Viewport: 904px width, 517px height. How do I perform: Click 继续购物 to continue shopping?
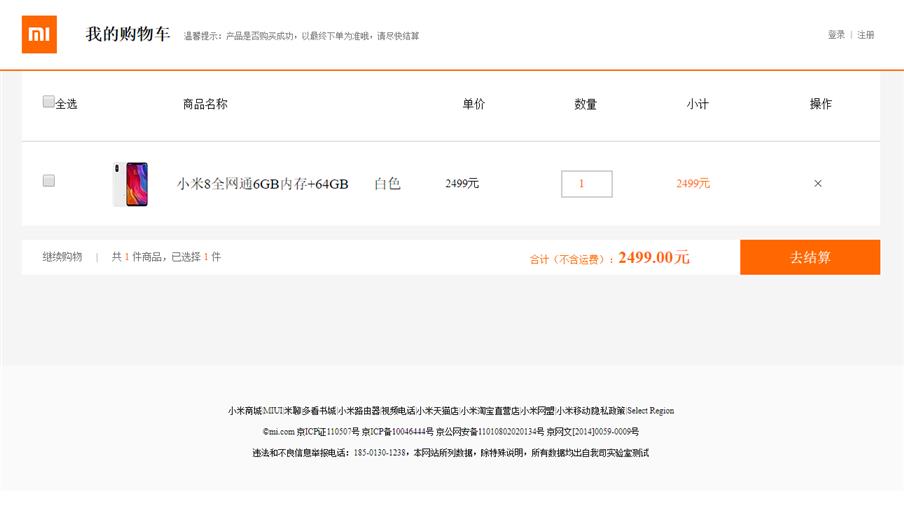tap(62, 256)
